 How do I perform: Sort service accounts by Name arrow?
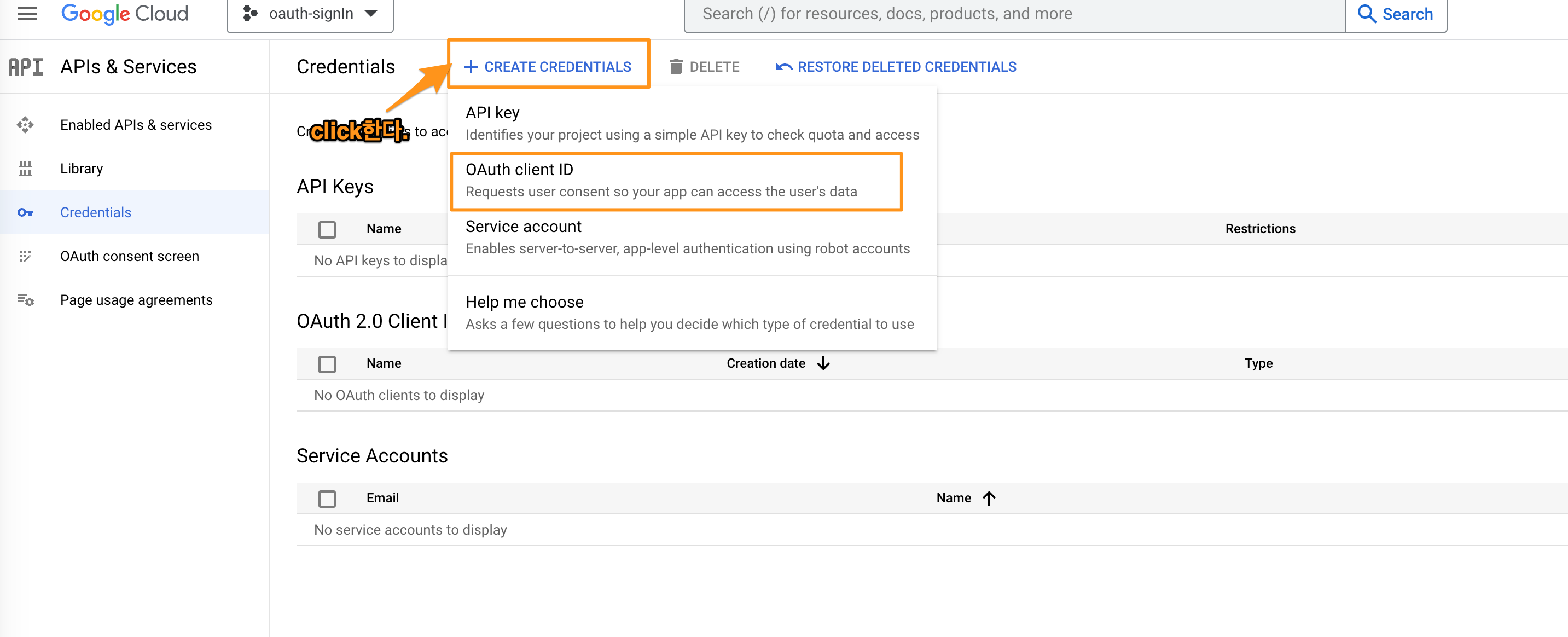989,498
